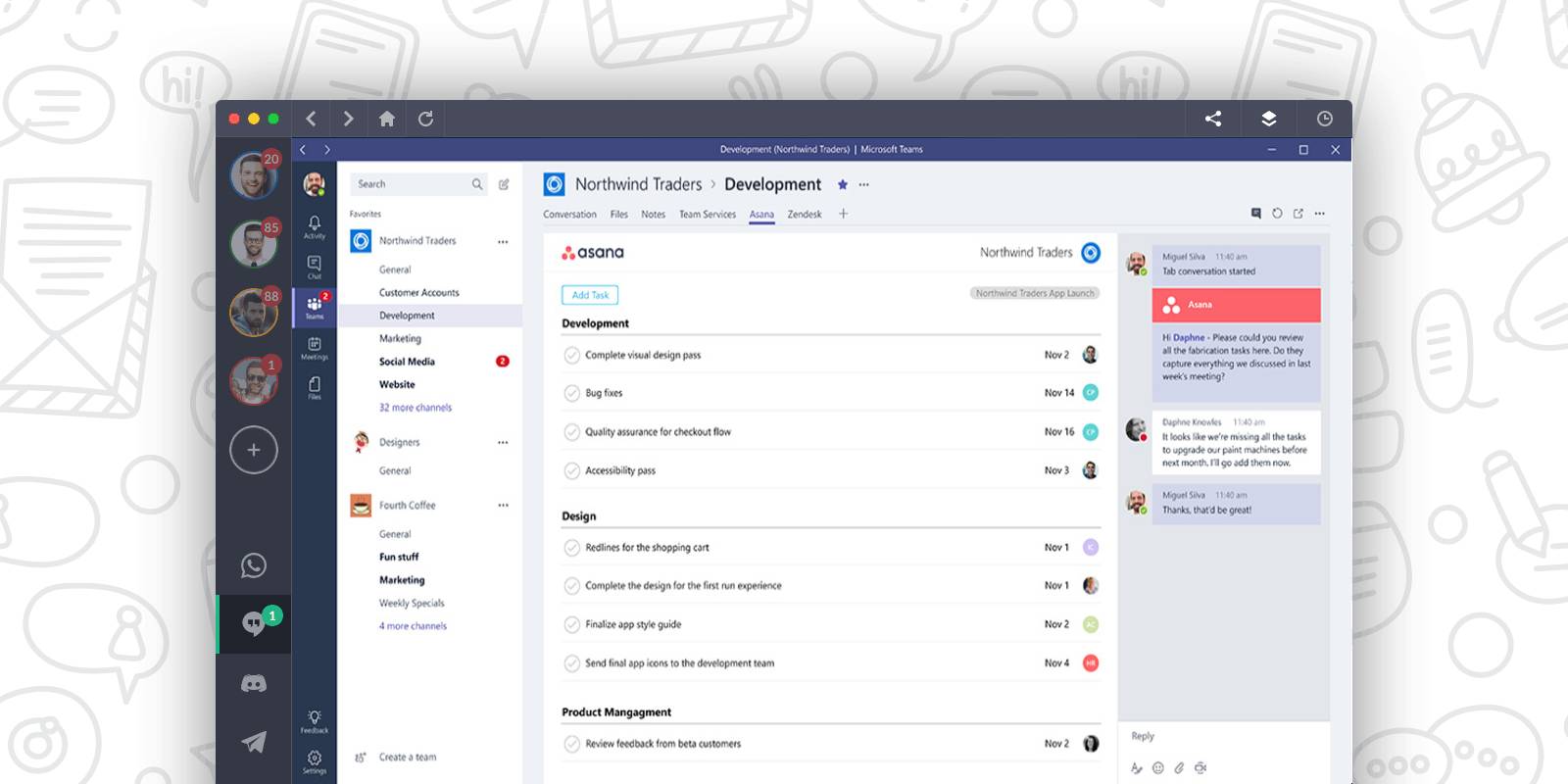
Task: Complete Redlines for the shopping cart
Action: (x=572, y=548)
